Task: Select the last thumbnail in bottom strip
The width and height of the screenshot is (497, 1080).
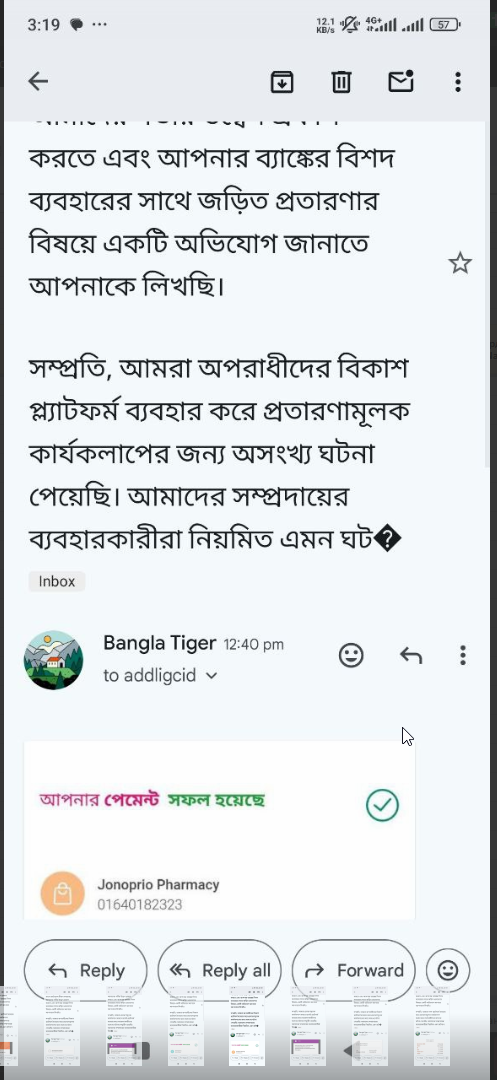Action: (432, 1026)
